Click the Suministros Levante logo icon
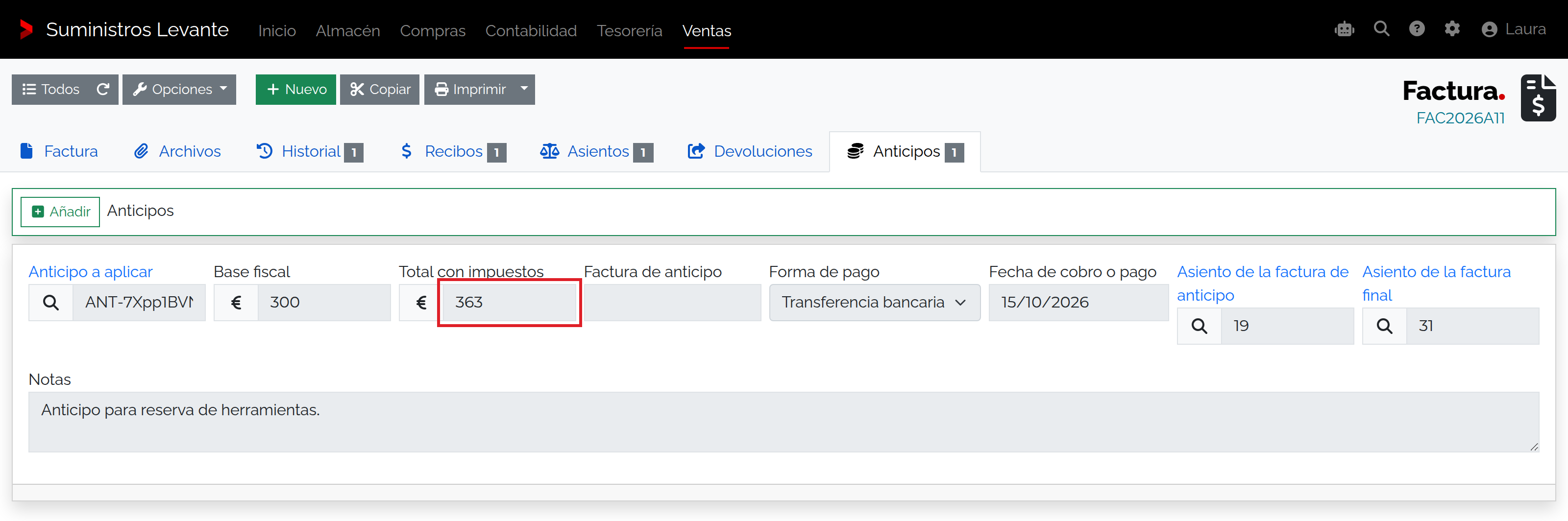Viewport: 1568px width, 521px height. [x=26, y=29]
